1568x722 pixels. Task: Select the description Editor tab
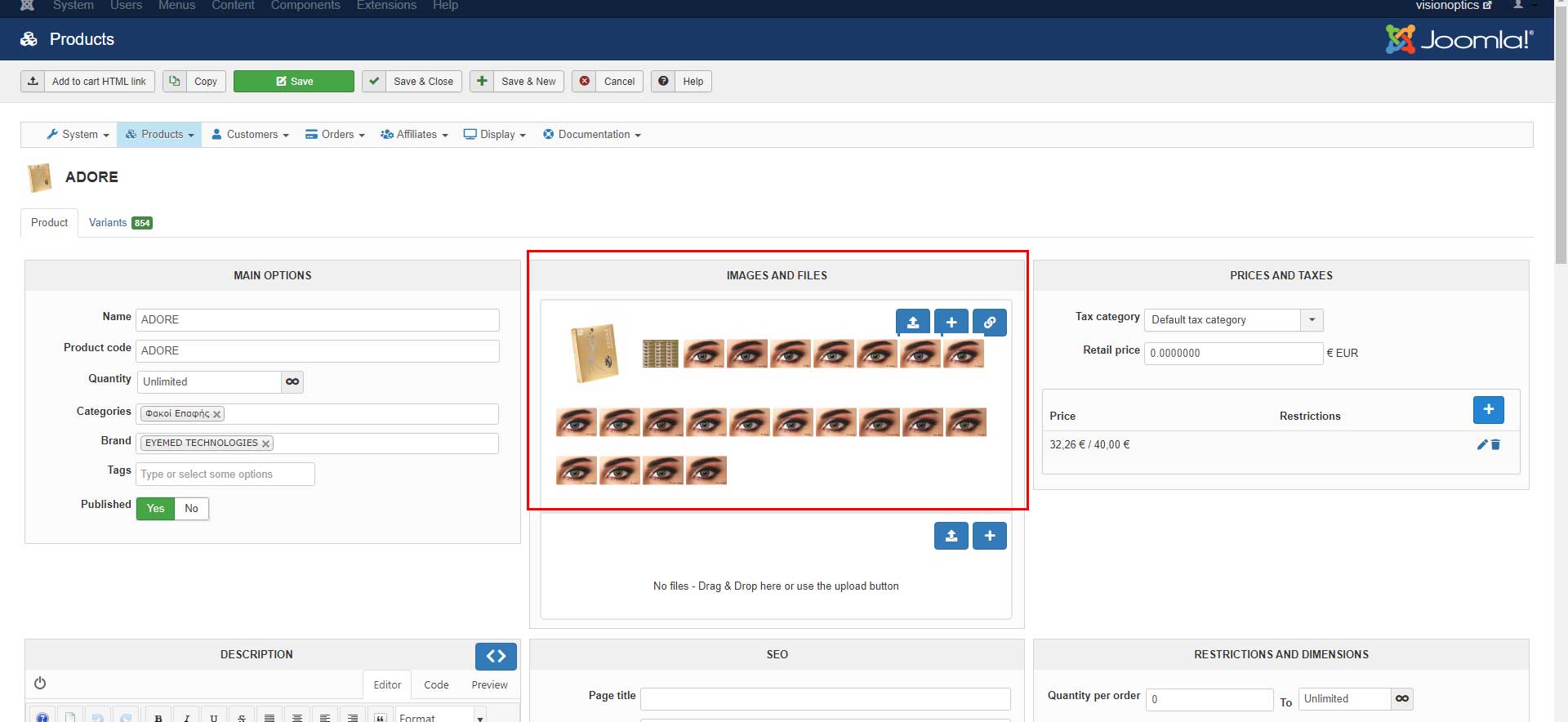click(387, 685)
